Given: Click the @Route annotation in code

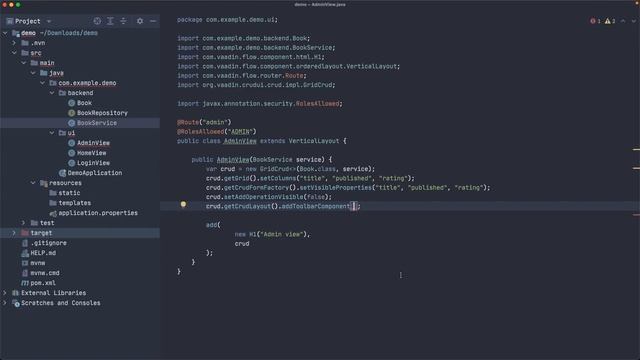Looking at the screenshot, I should click(x=187, y=122).
